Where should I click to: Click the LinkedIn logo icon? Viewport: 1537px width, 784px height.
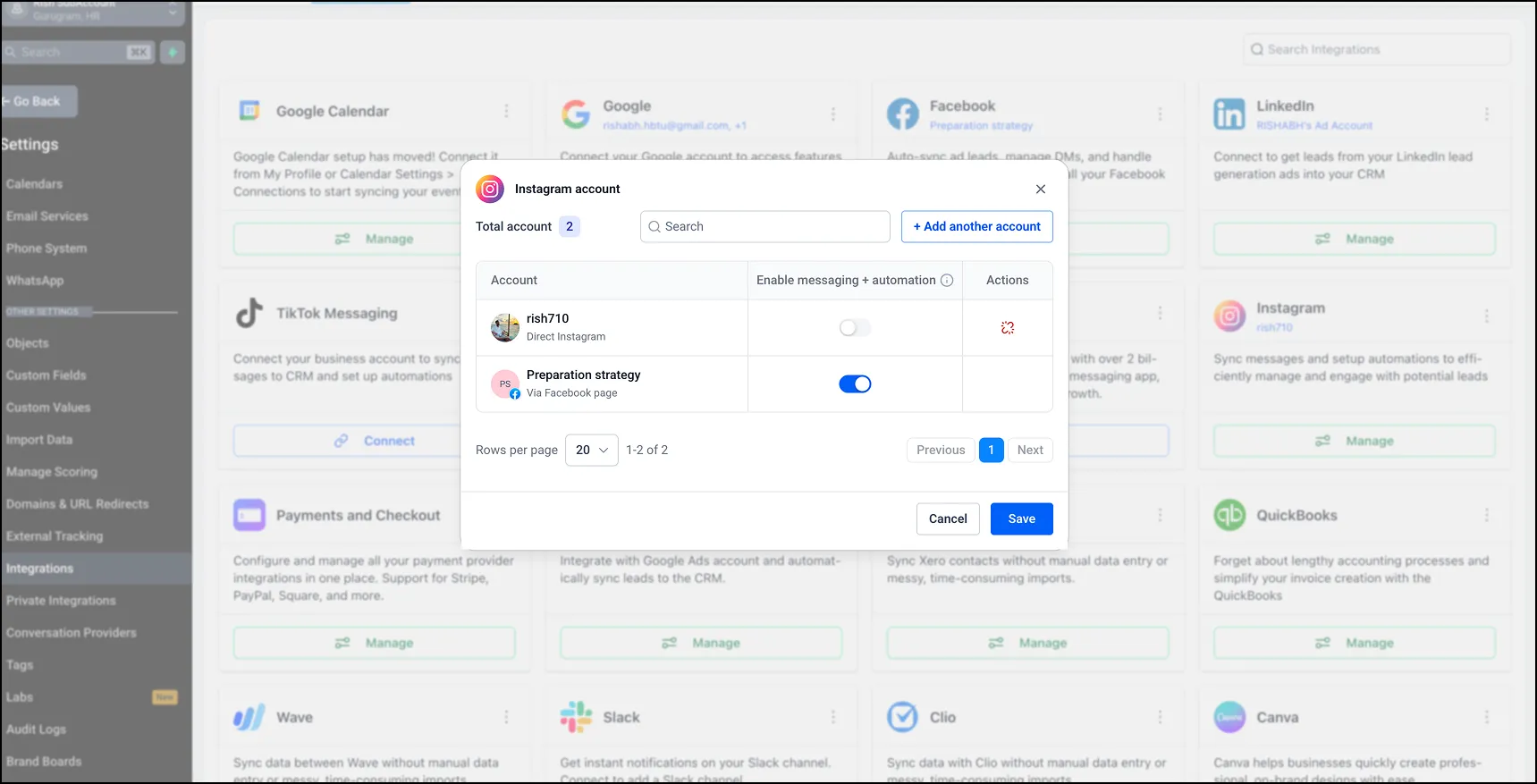(1229, 114)
